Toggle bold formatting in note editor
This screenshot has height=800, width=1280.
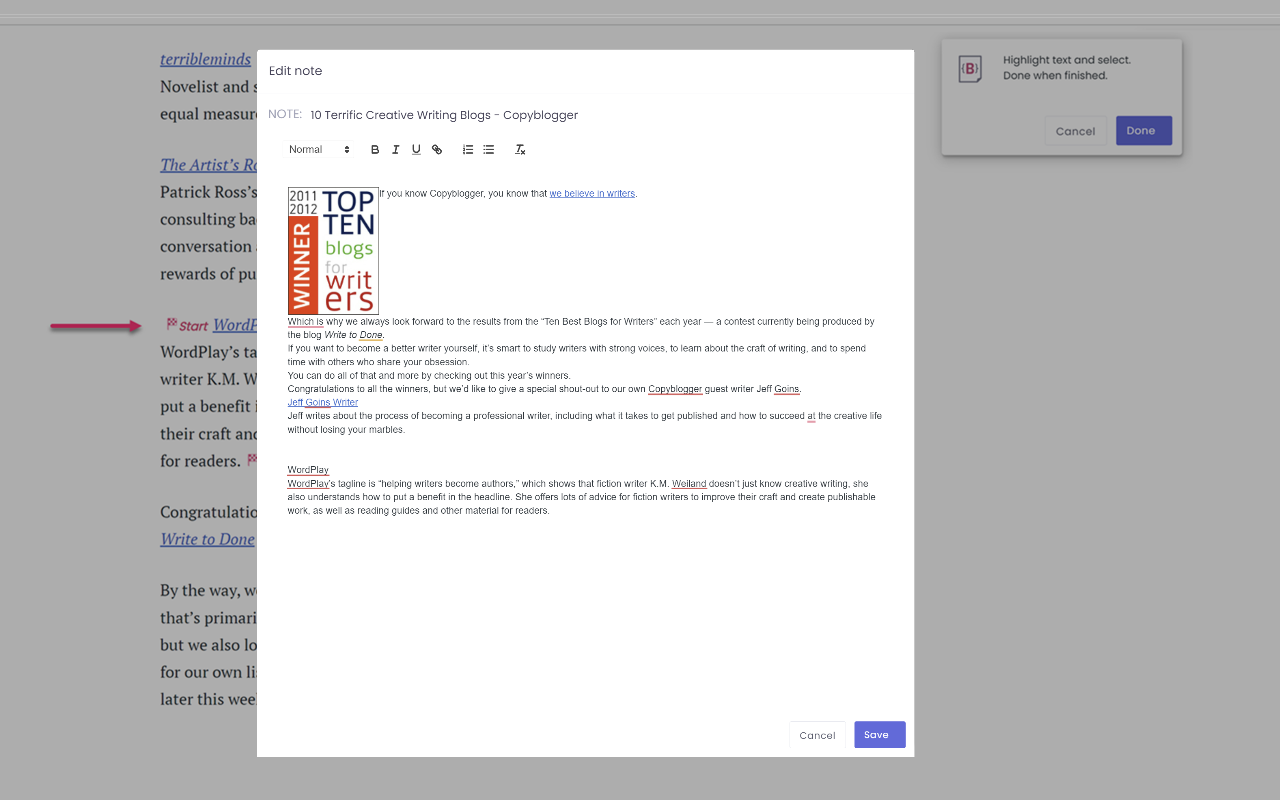pos(375,150)
